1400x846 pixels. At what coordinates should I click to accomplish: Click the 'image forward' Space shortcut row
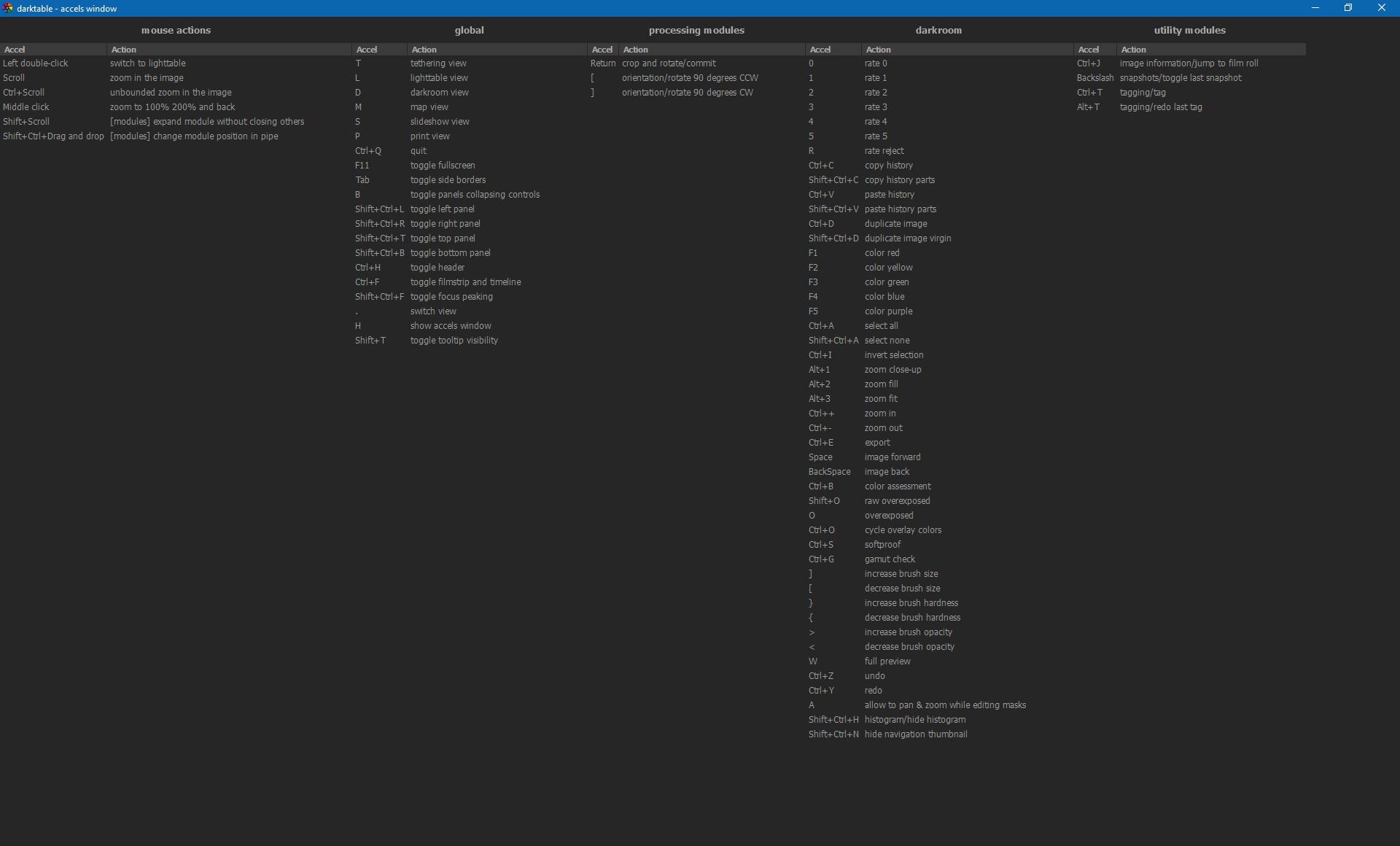point(892,457)
